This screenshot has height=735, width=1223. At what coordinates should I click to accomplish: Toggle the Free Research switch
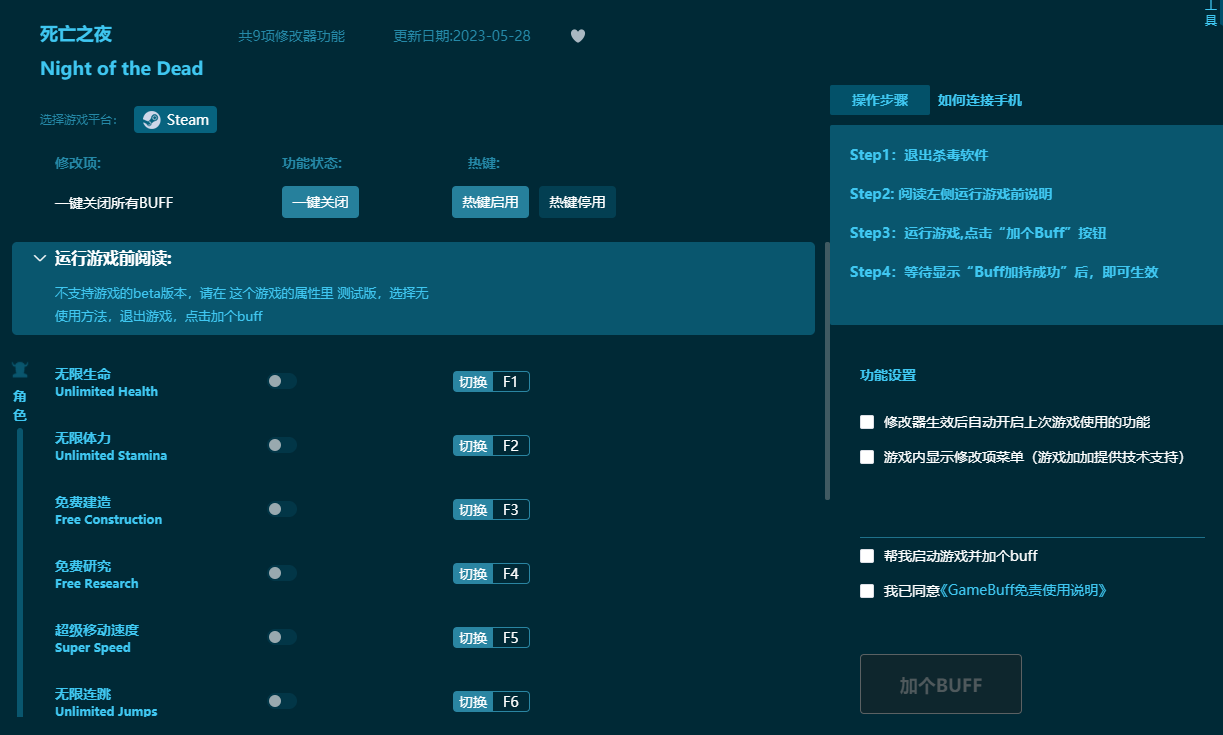[x=282, y=573]
